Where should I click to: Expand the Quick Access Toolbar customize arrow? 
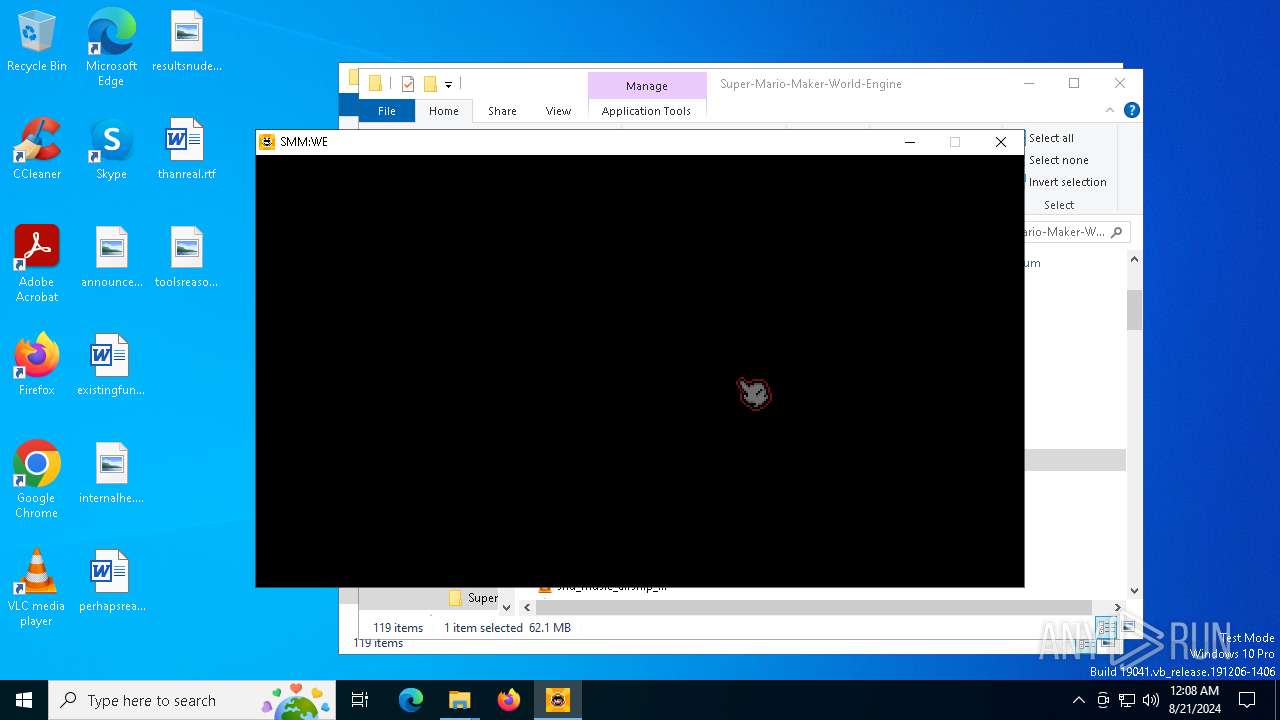[x=448, y=84]
